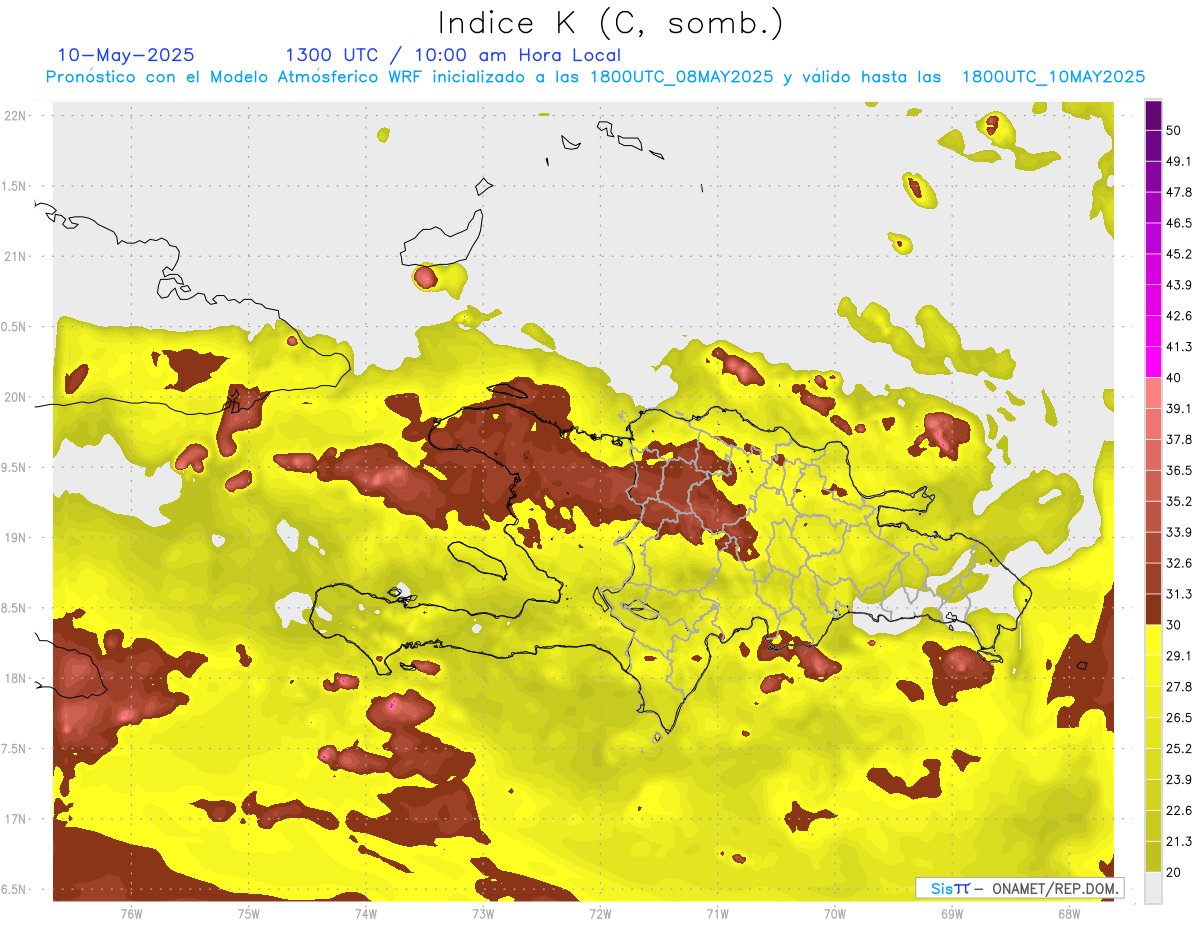Click the '22N' latitude label
The height and width of the screenshot is (927, 1200).
[x=16, y=115]
